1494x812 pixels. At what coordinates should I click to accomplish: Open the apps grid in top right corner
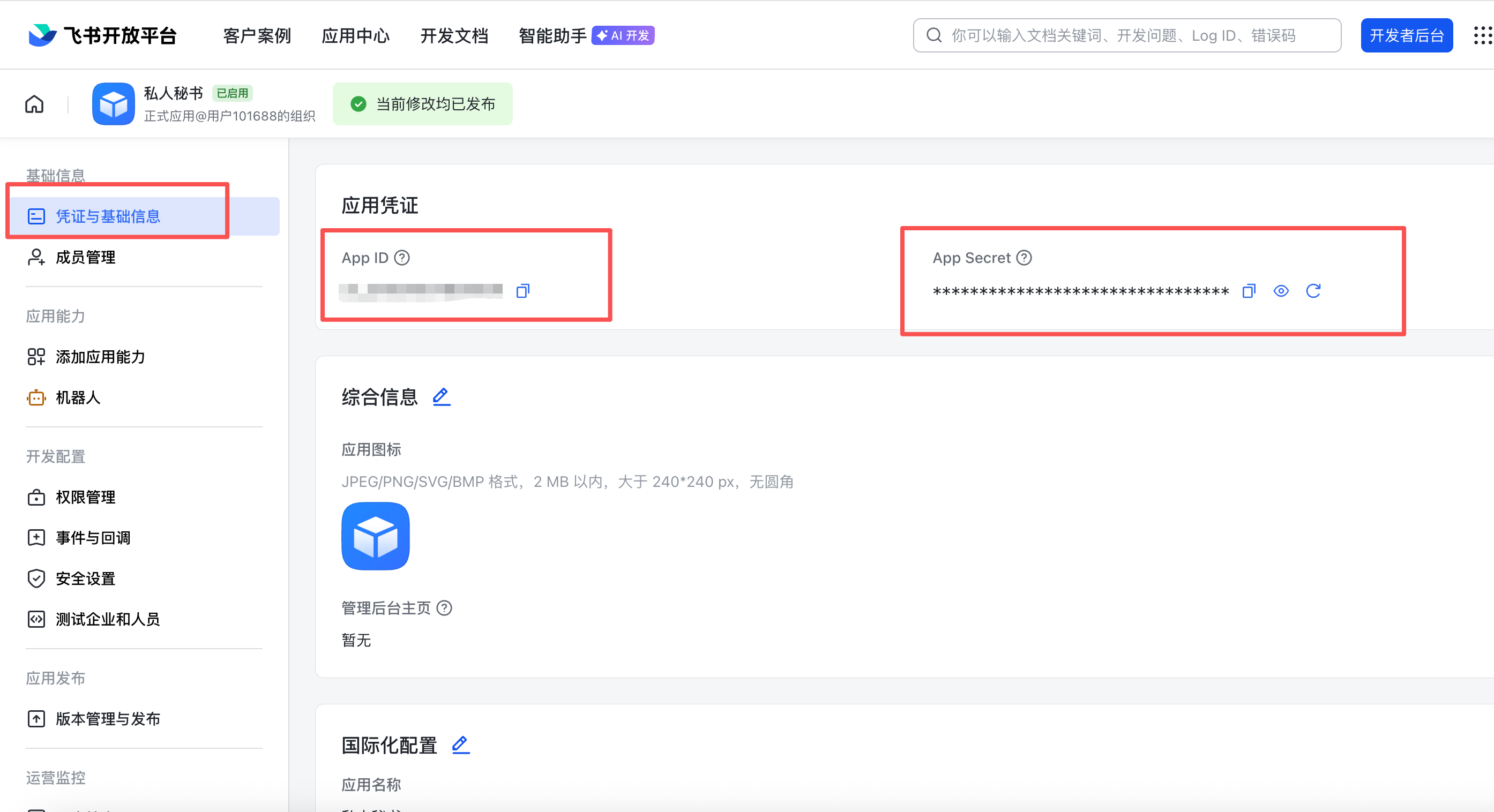(1482, 35)
